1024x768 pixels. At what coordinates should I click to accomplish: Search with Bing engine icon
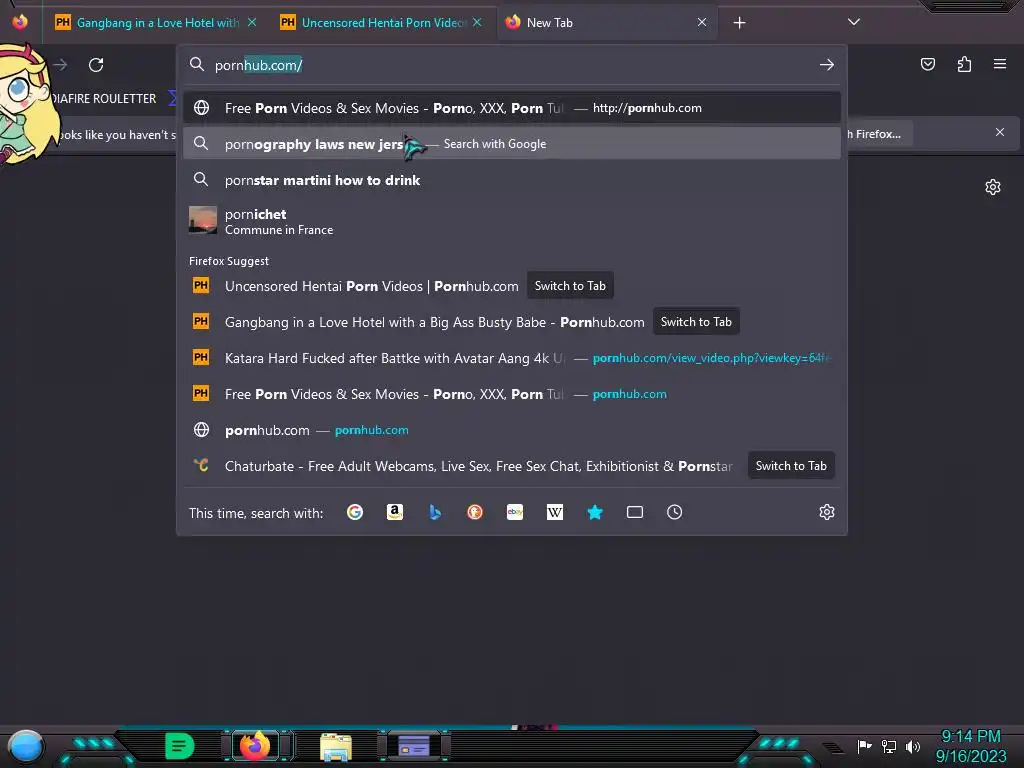coord(435,512)
